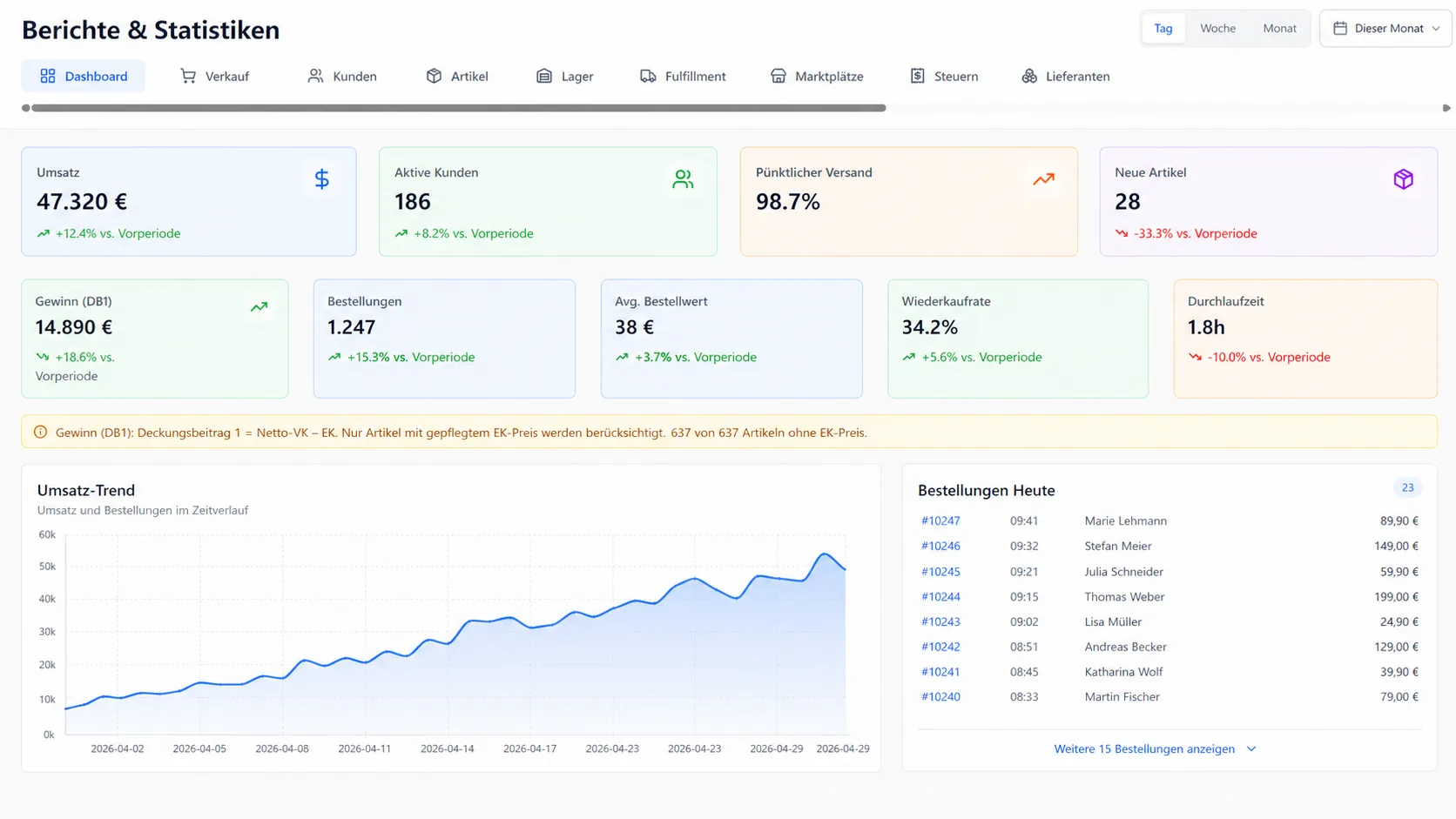Click the Steuern receipt icon
The height and width of the screenshot is (819, 1456).
pos(917,77)
